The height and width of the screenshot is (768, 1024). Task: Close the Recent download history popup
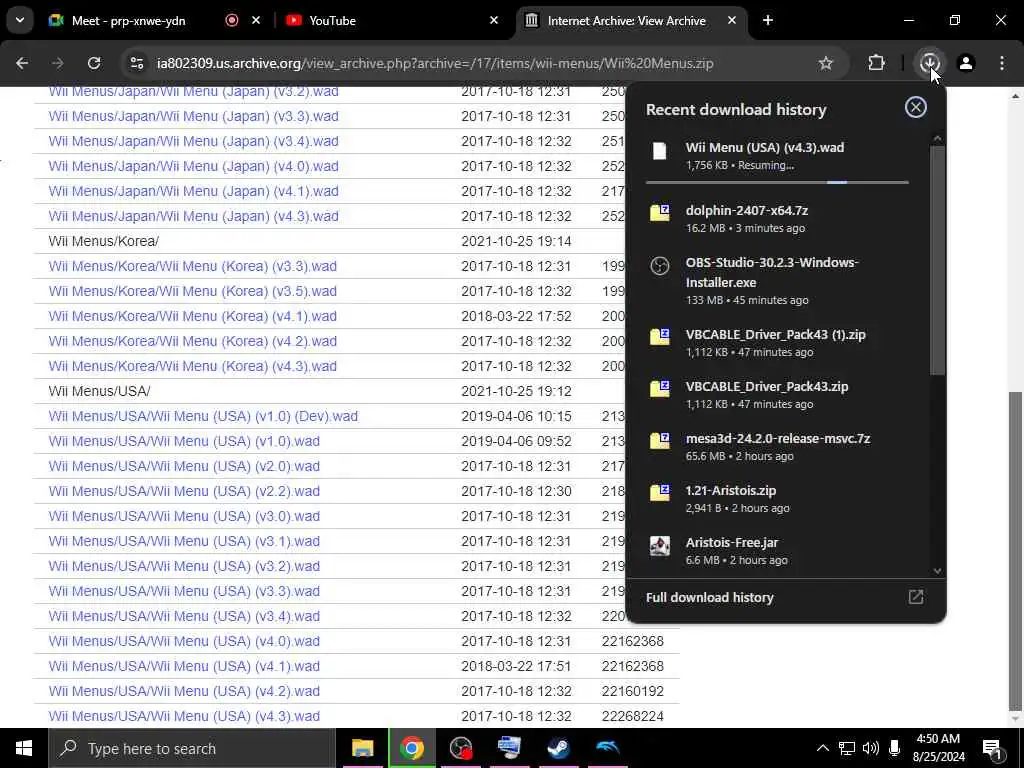[x=916, y=107]
